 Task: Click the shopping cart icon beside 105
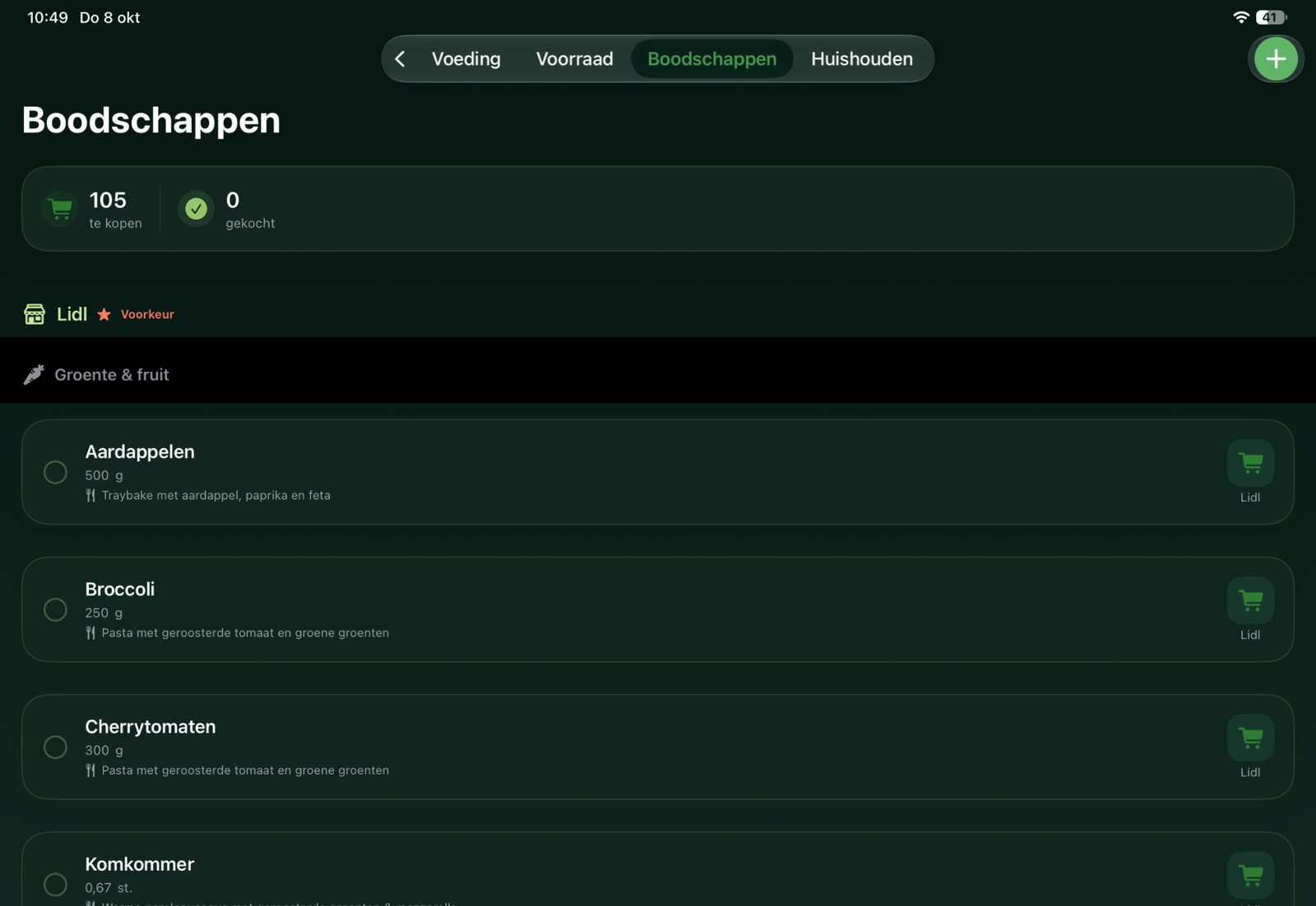(60, 209)
